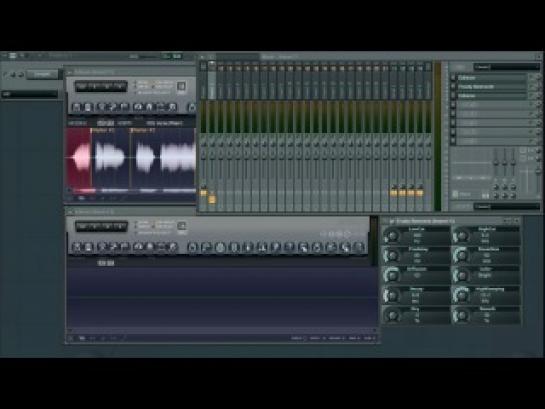Turn the LowCut knob in Fruity Reeverb
Screen dimensions: 545x409
click(392, 236)
